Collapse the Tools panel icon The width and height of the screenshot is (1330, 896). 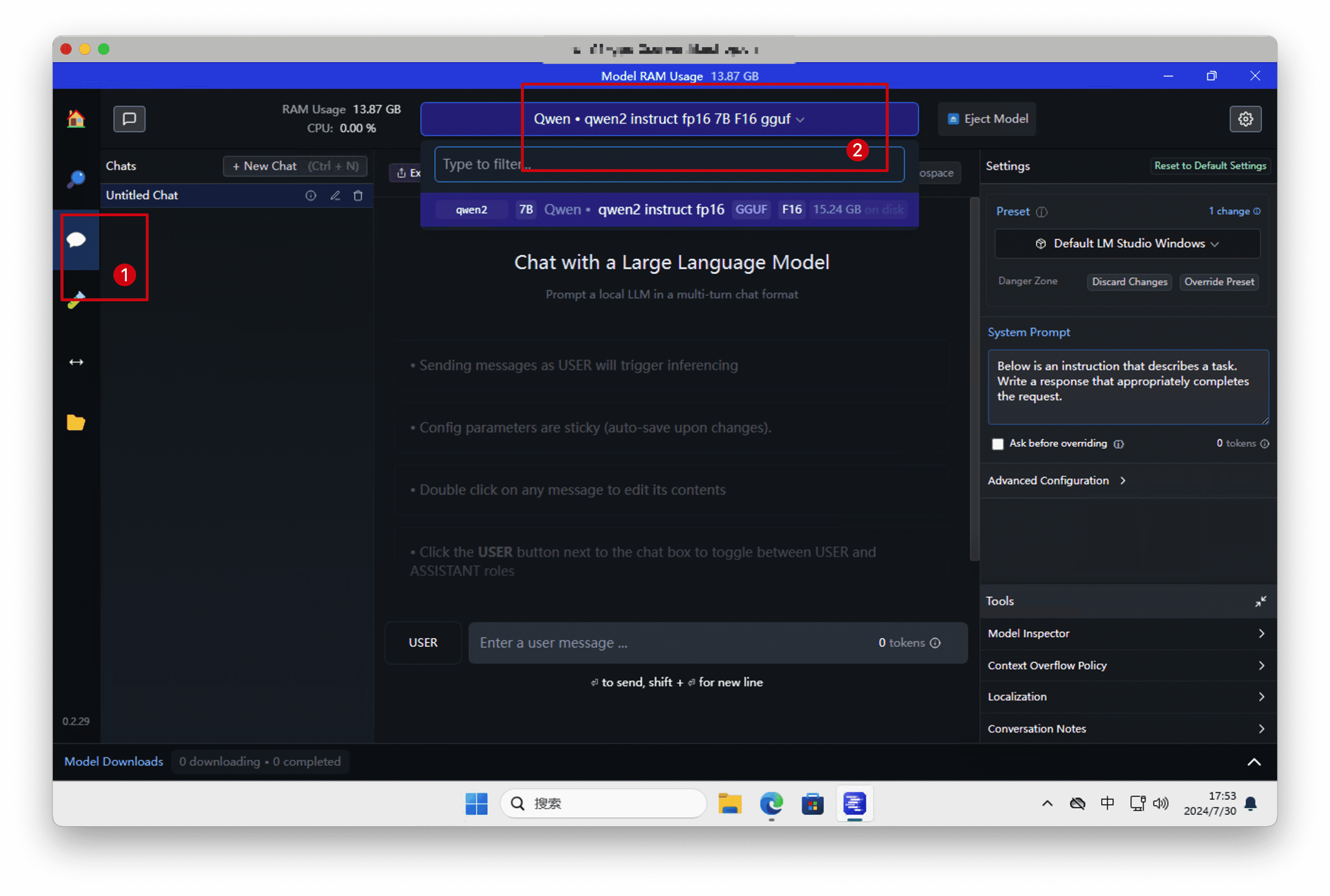tap(1260, 601)
